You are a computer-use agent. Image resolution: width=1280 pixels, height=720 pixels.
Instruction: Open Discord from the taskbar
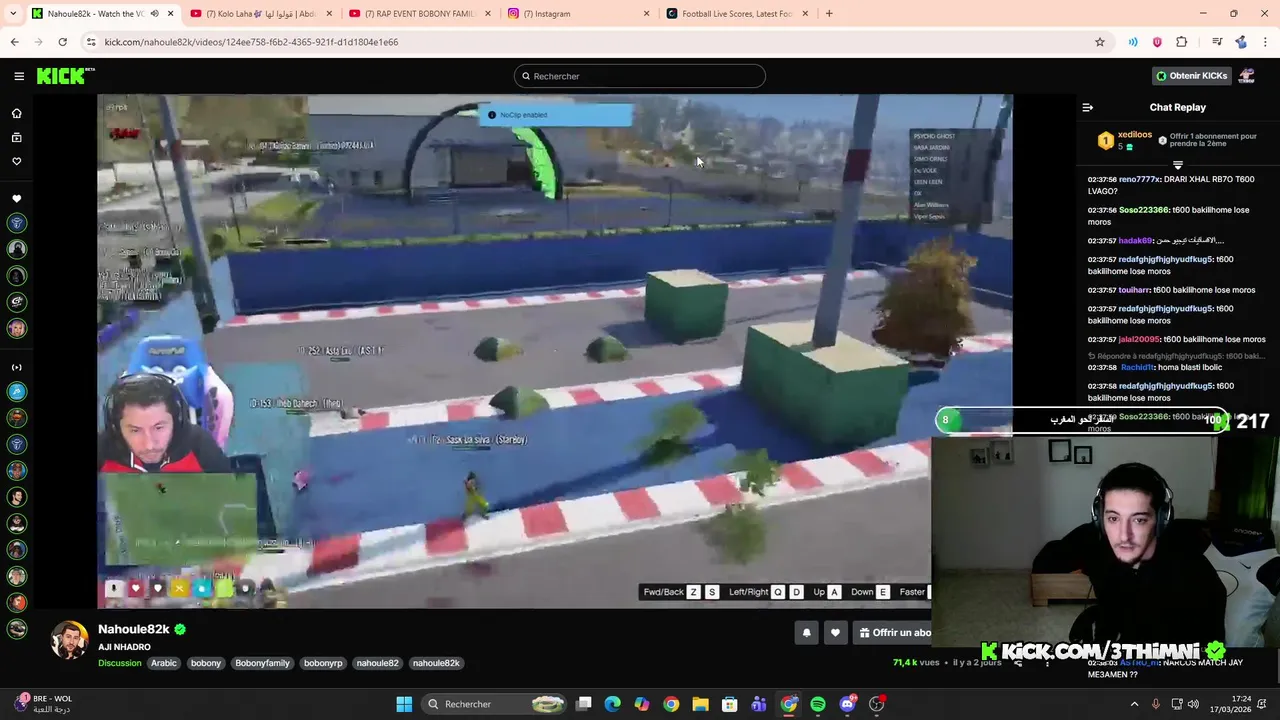tap(847, 704)
